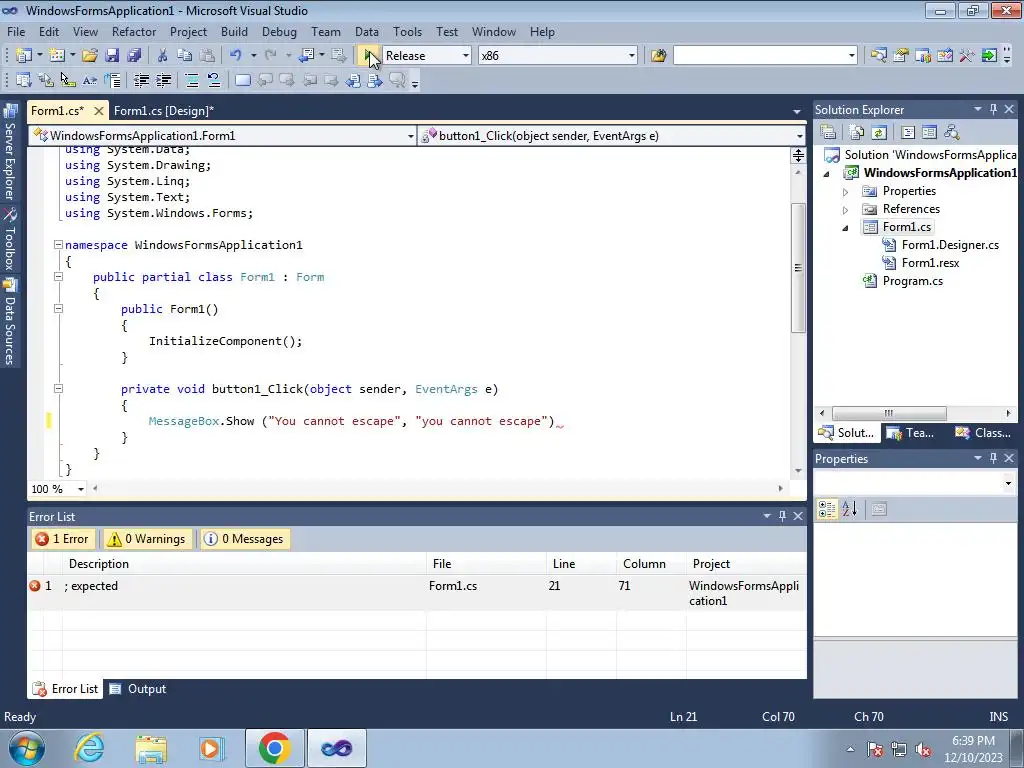
Task: Click the Add New Item toolbar icon
Action: tap(57, 56)
